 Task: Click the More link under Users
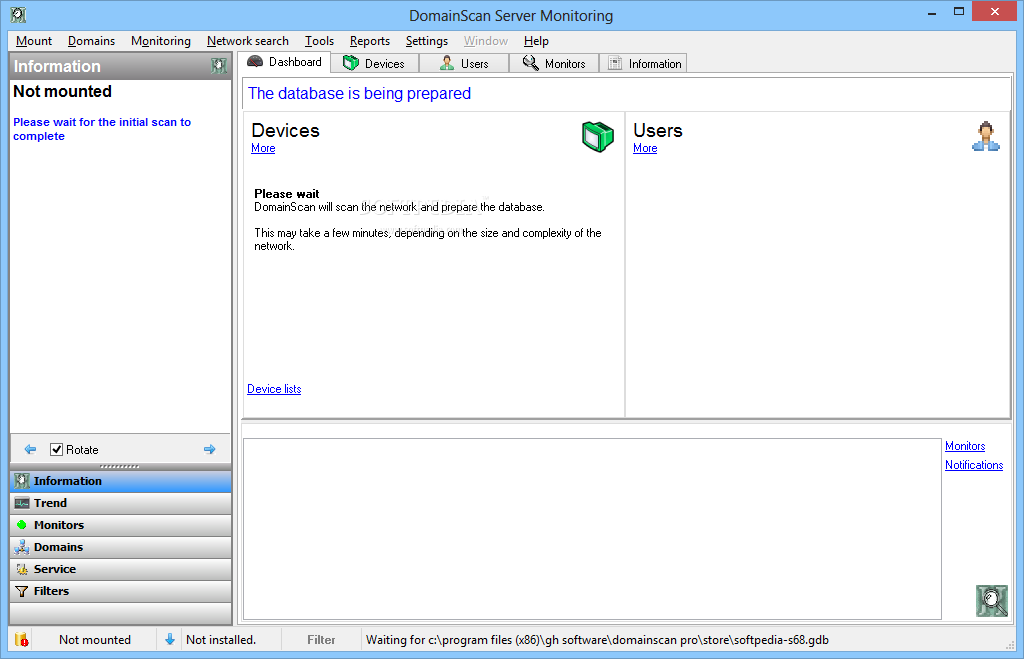coord(645,148)
